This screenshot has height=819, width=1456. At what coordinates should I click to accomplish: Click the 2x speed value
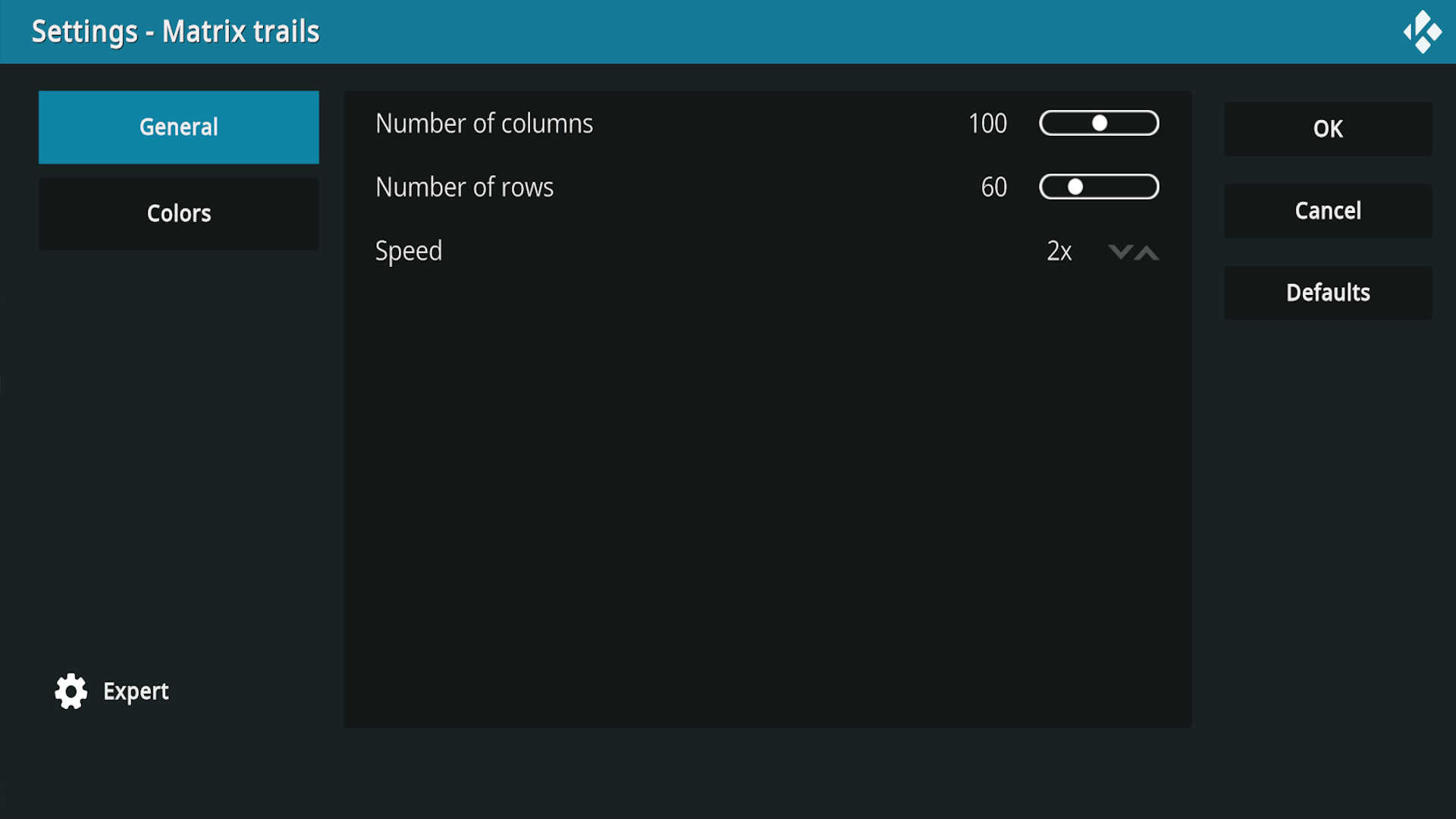point(1059,251)
